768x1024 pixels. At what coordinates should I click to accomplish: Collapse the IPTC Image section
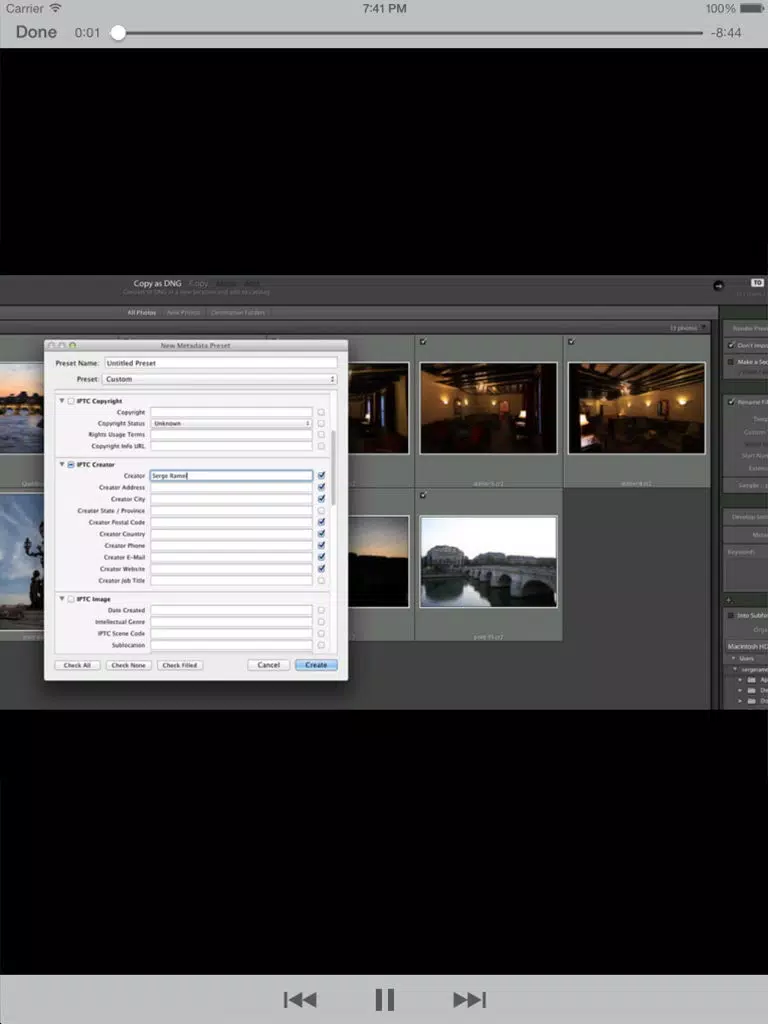click(62, 598)
